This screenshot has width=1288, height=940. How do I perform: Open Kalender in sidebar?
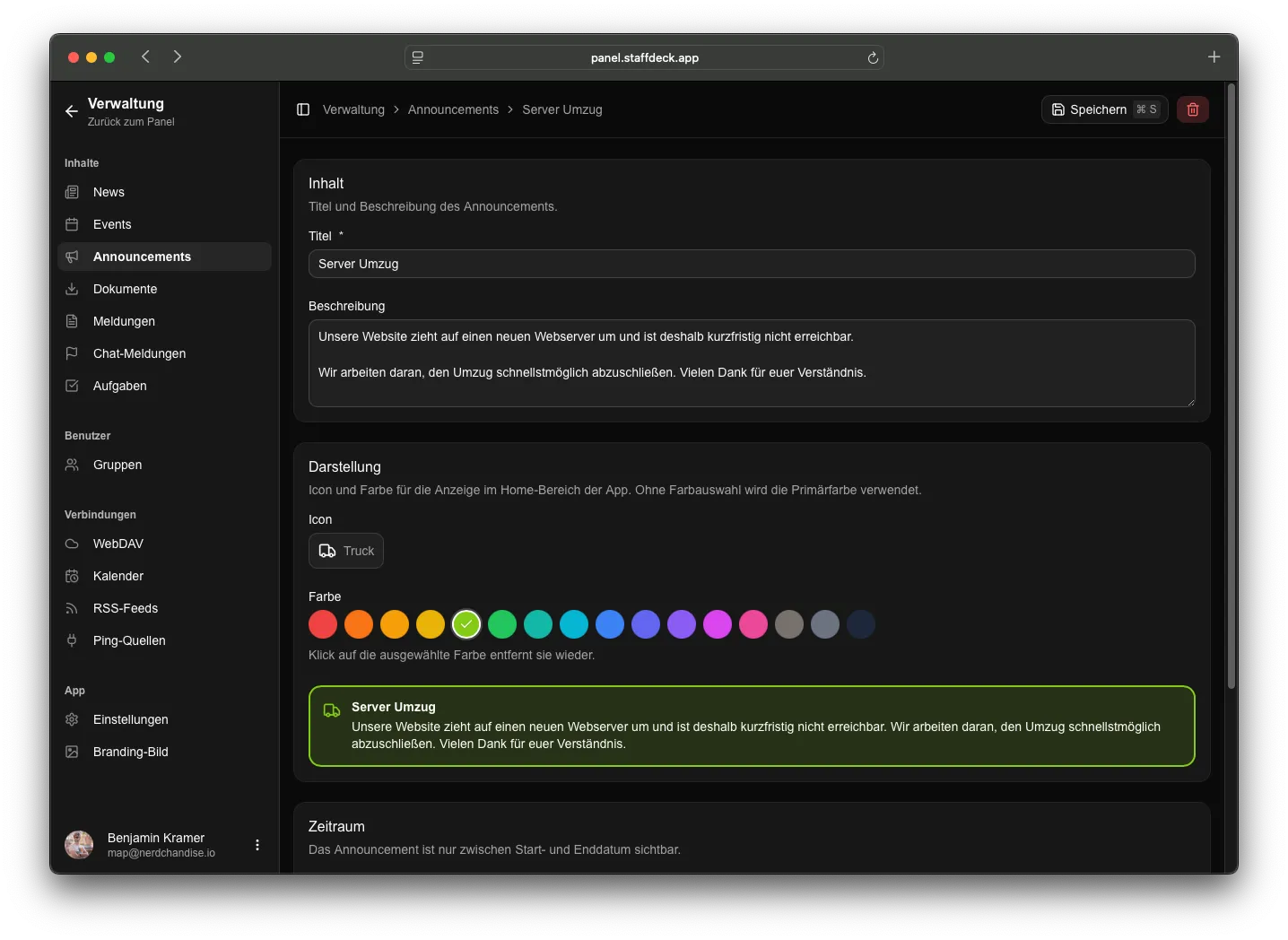click(x=164, y=576)
